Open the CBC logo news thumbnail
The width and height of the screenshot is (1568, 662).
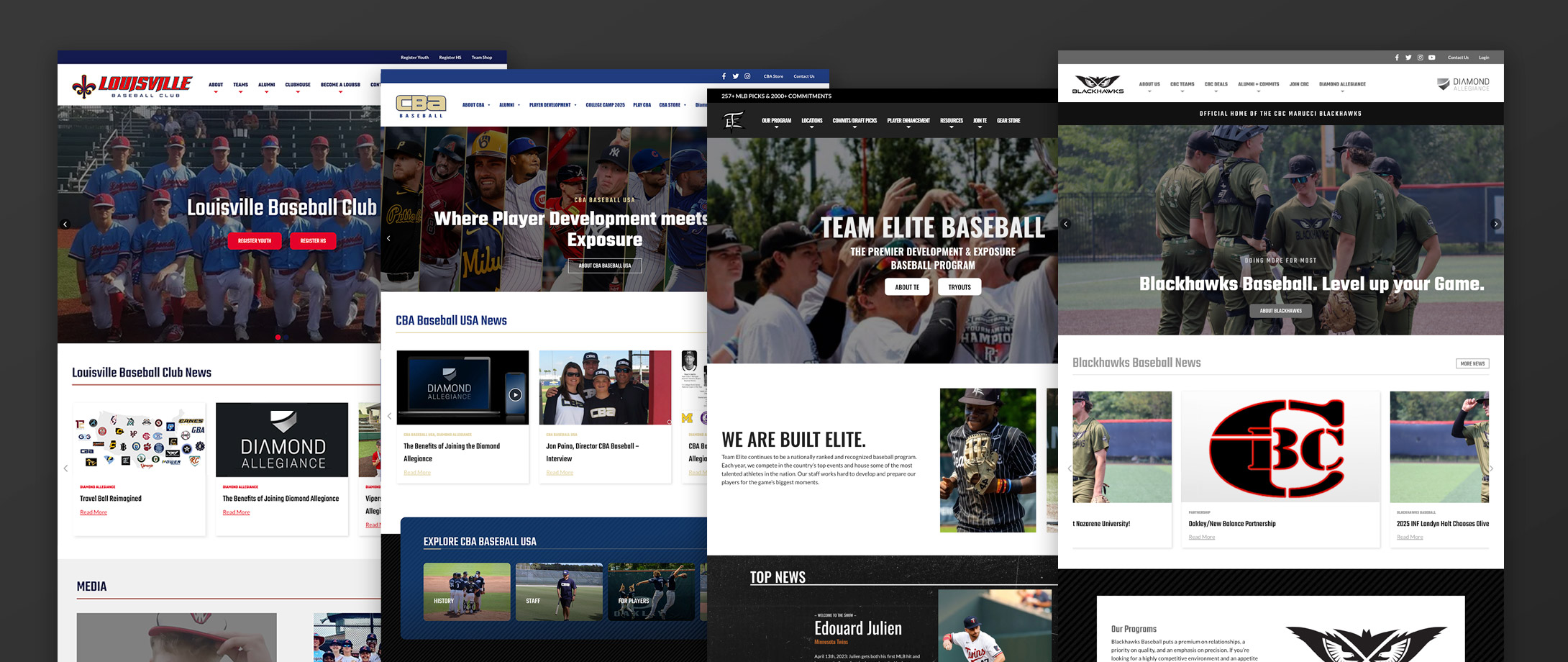[1280, 447]
